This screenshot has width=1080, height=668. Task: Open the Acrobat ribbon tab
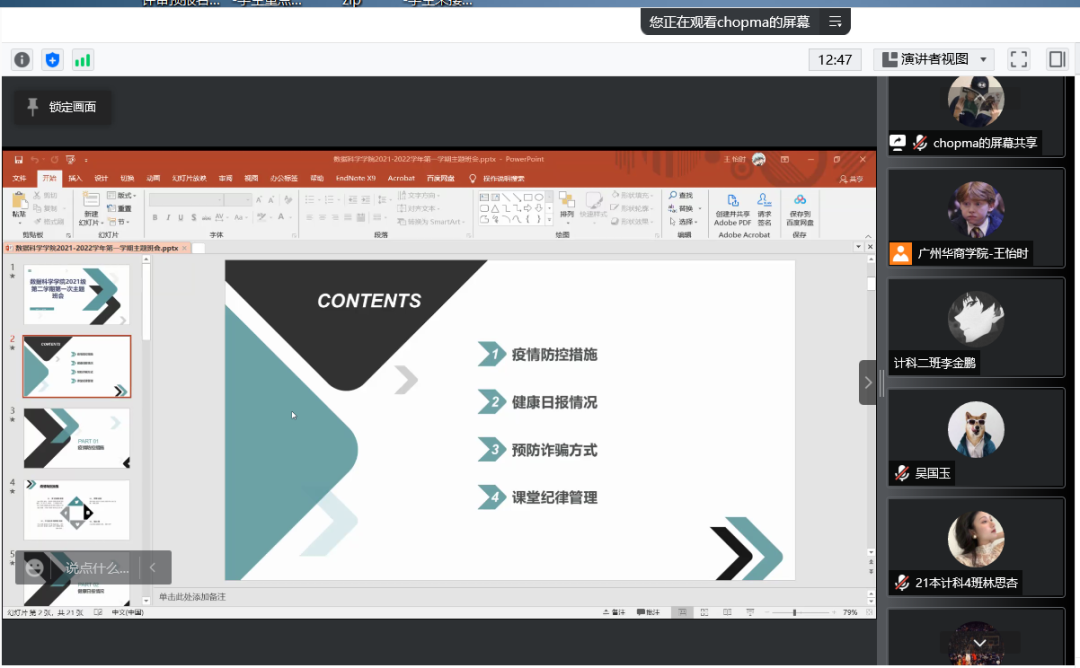click(401, 178)
